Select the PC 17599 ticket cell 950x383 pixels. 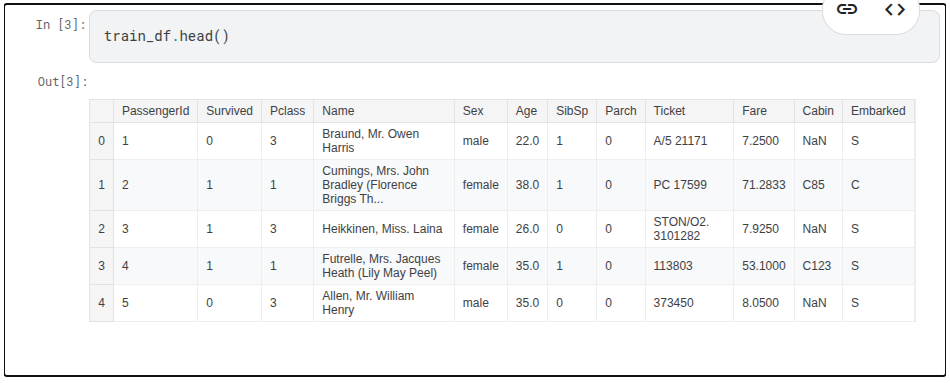(689, 185)
